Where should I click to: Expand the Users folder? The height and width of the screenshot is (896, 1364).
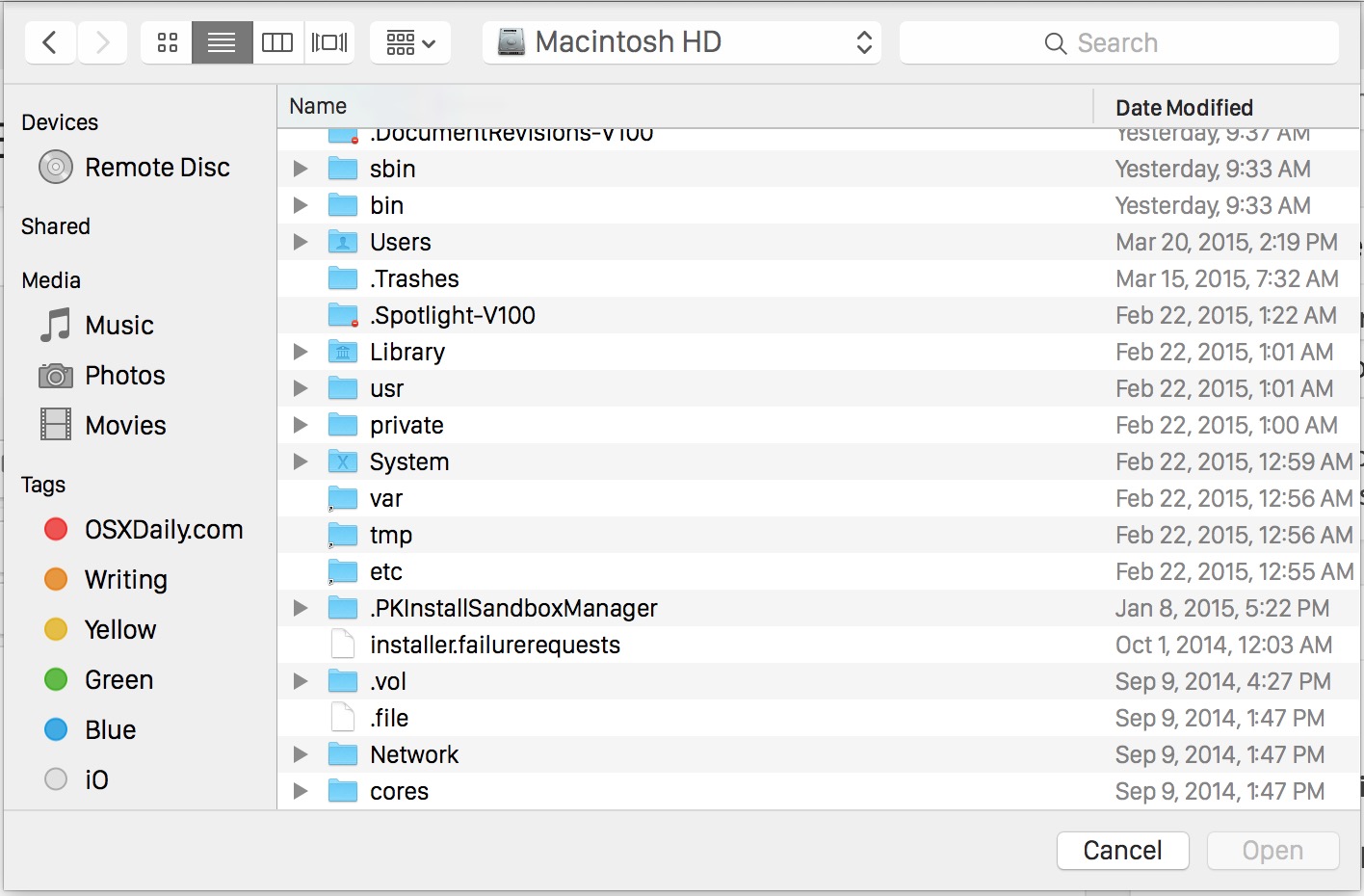coord(300,242)
